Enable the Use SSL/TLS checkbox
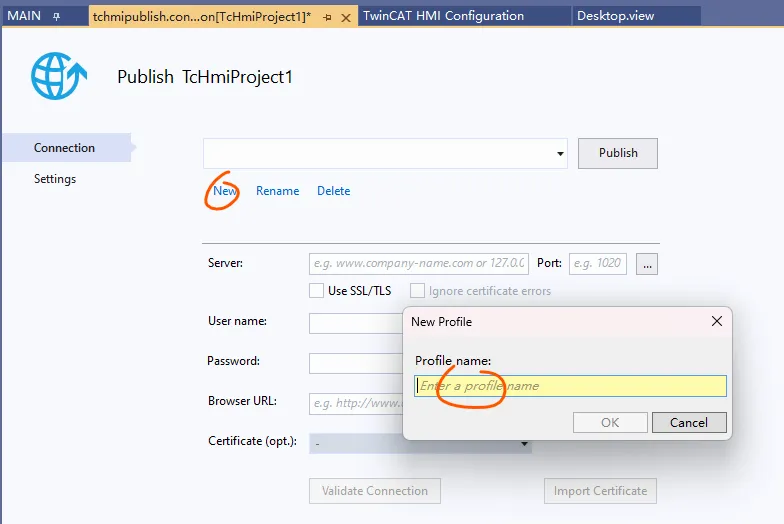The width and height of the screenshot is (784, 524). coord(316,290)
